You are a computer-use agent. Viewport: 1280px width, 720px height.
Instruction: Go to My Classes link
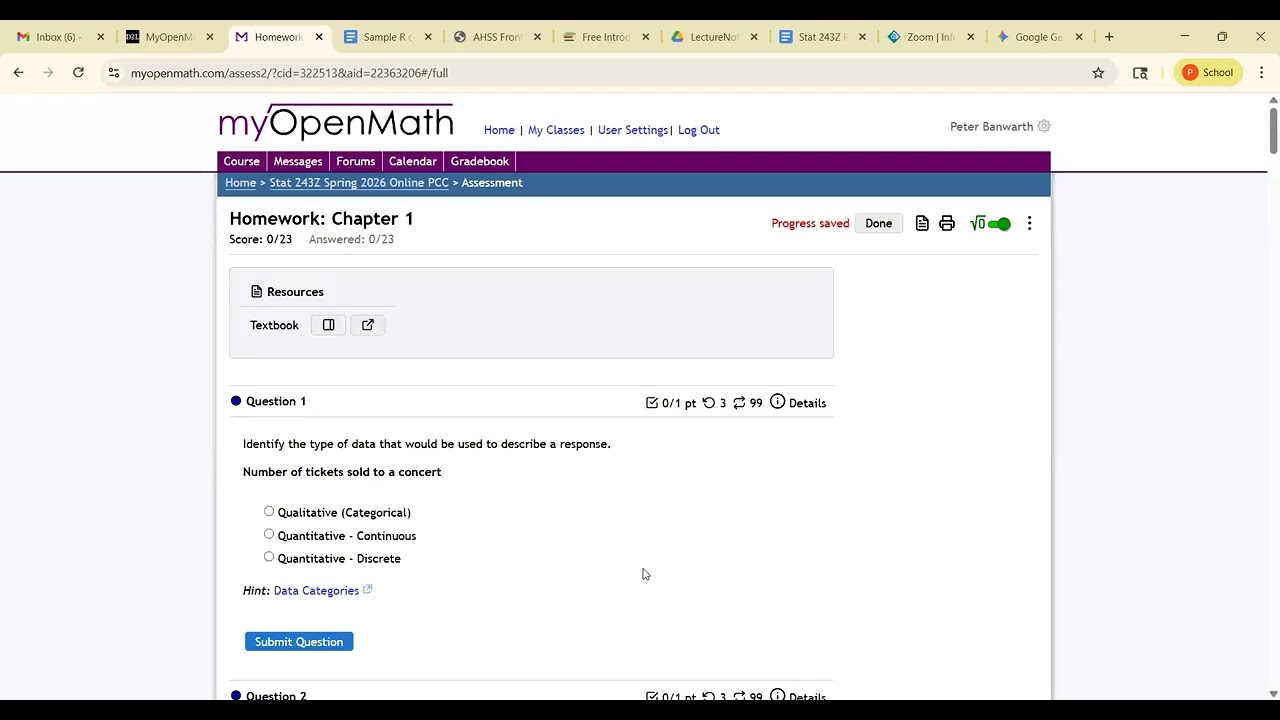[556, 130]
